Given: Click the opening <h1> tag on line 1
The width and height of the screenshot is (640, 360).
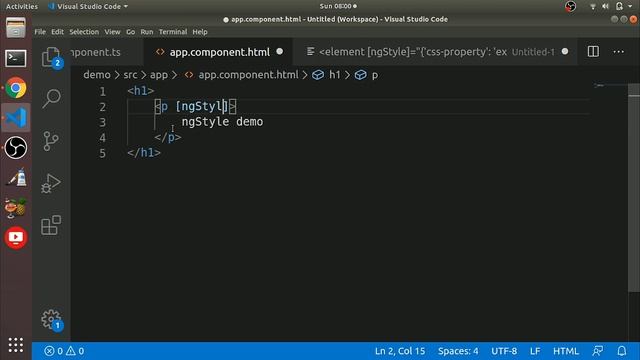Looking at the screenshot, I should (141, 91).
